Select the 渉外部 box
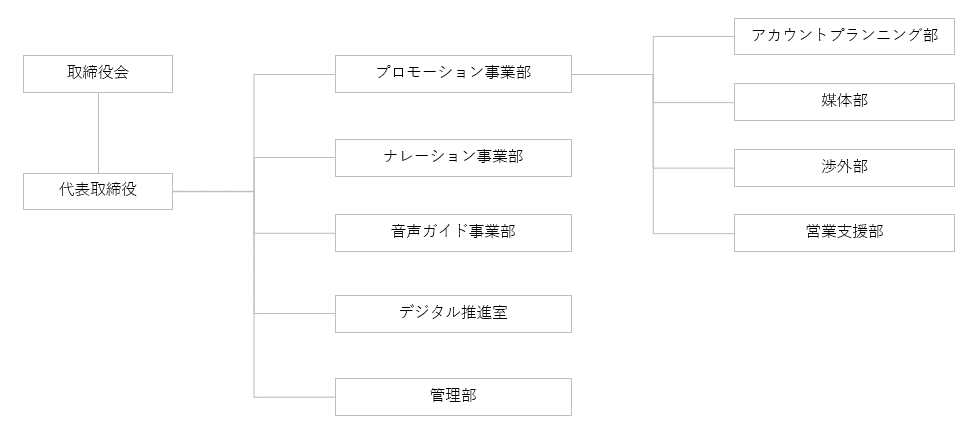This screenshot has width=976, height=438. click(844, 167)
